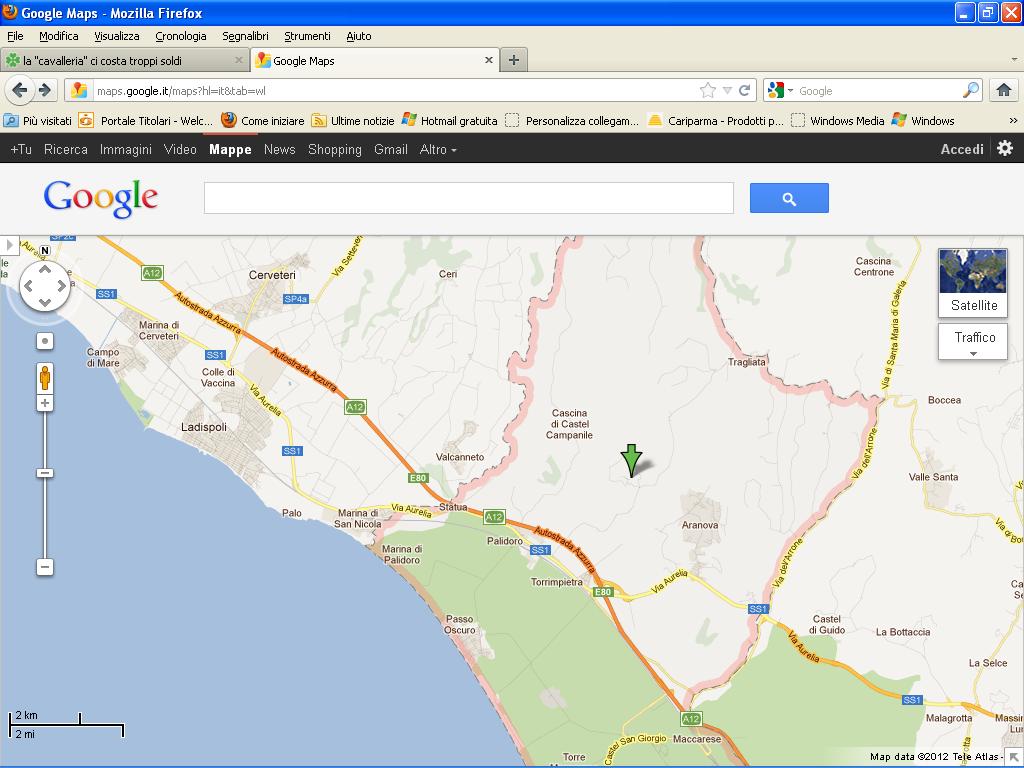Screen dimensions: 1024x768
Task: Bookmark this page with the star icon
Action: pos(708,90)
